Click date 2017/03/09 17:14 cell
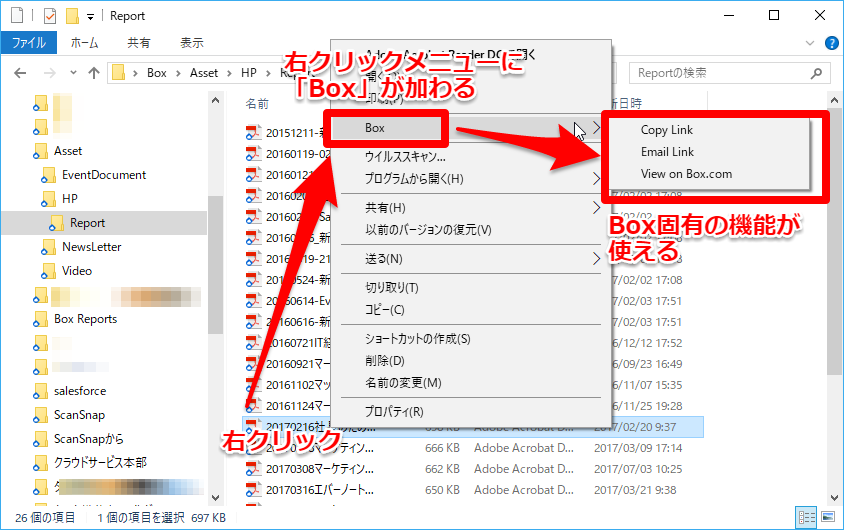The image size is (844, 530). 638,448
